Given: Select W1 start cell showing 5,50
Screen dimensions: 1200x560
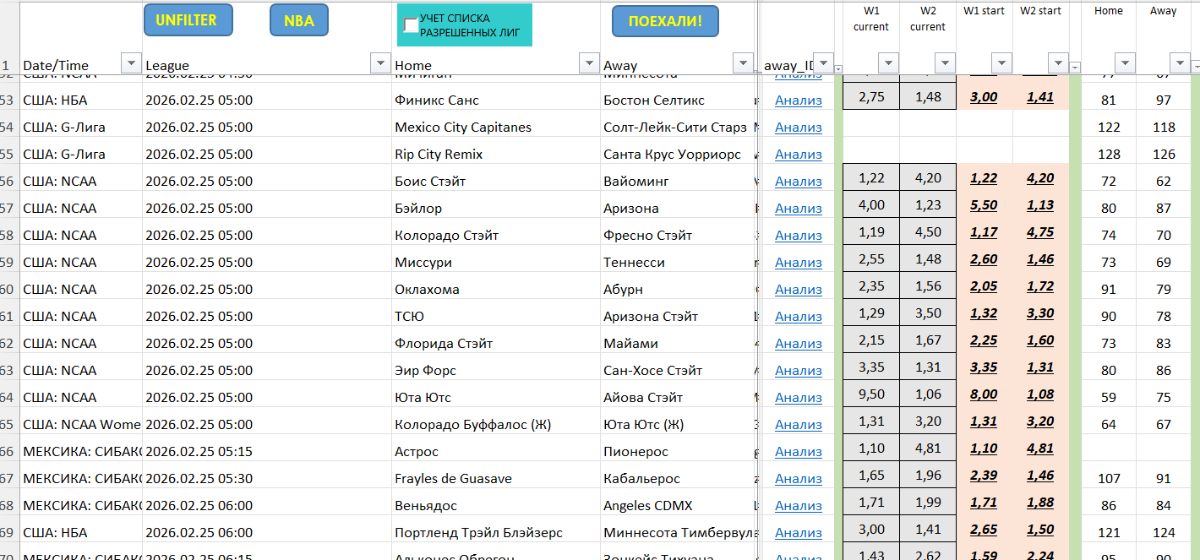Looking at the screenshot, I should click(x=985, y=208).
